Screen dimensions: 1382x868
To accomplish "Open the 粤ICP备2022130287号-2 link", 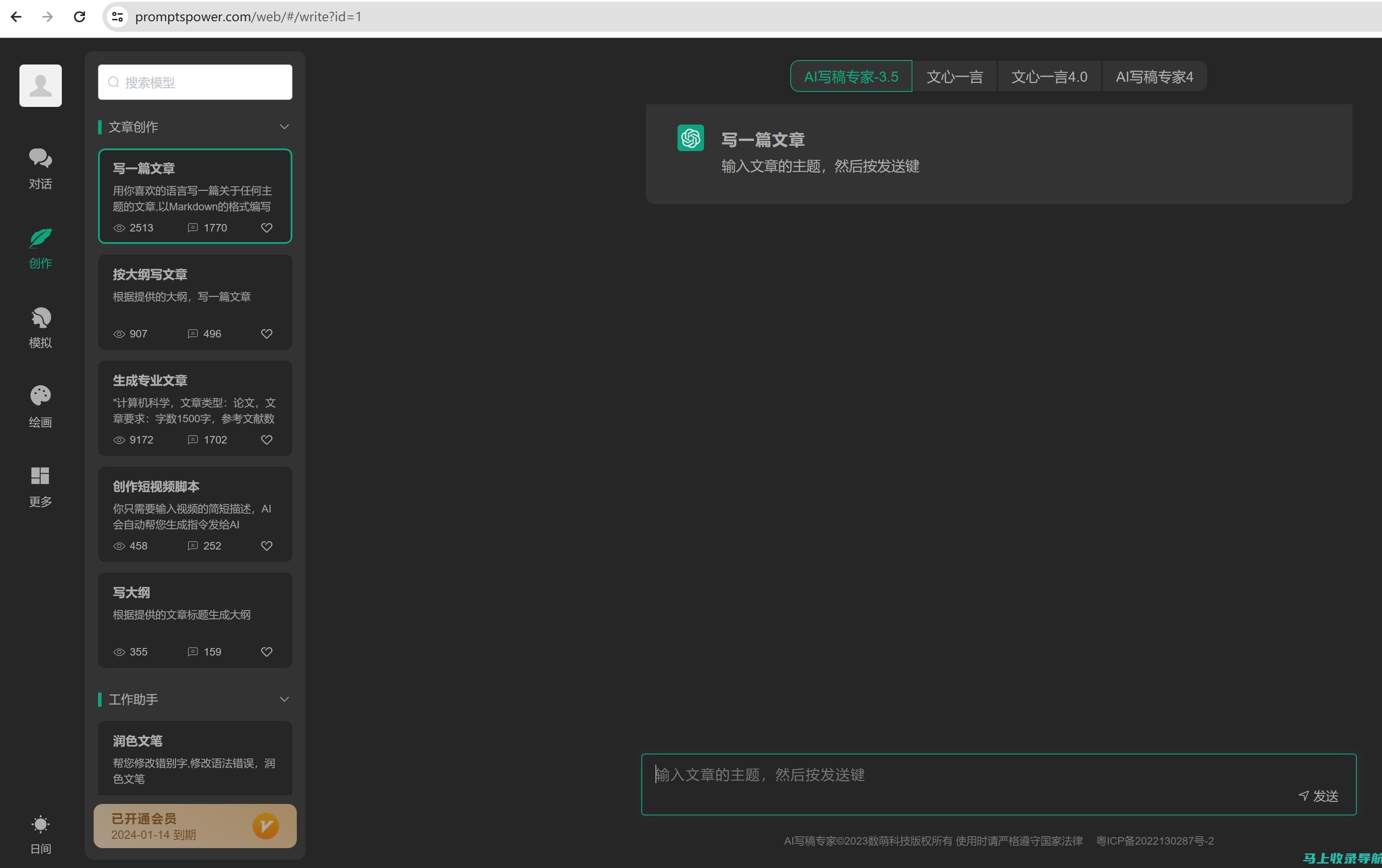I will tap(1155, 841).
